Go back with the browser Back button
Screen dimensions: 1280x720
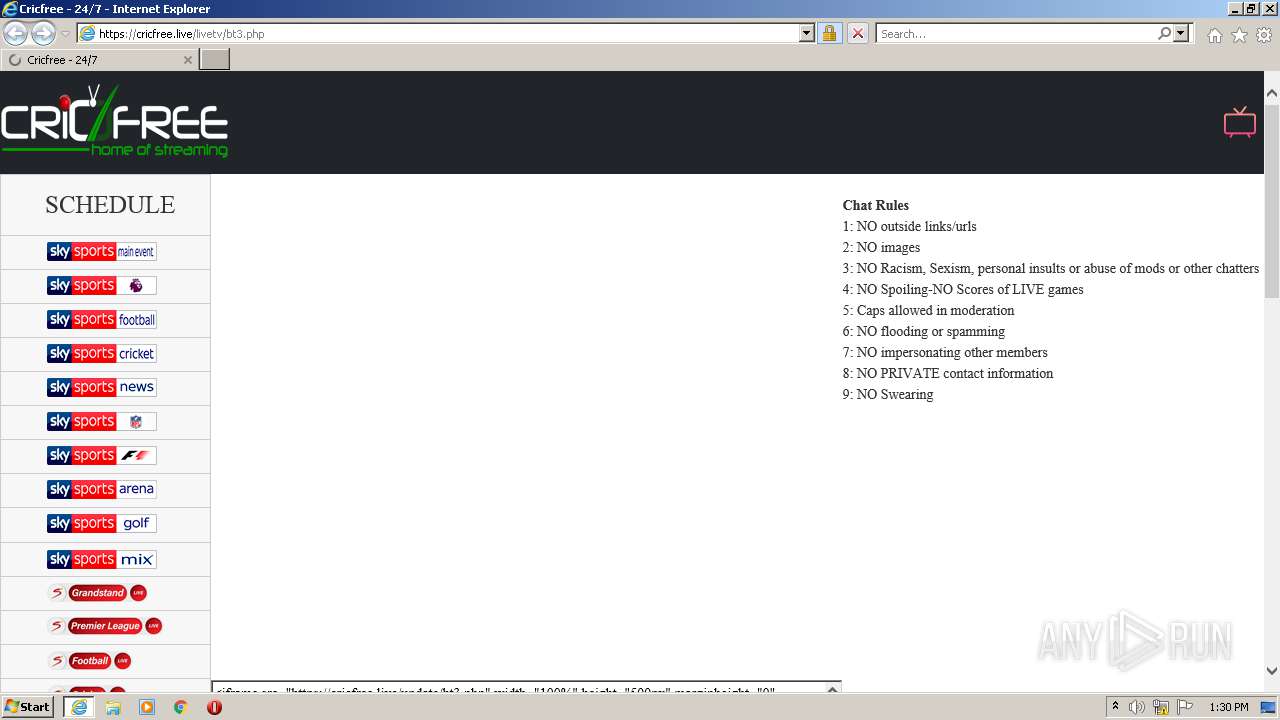pos(16,34)
